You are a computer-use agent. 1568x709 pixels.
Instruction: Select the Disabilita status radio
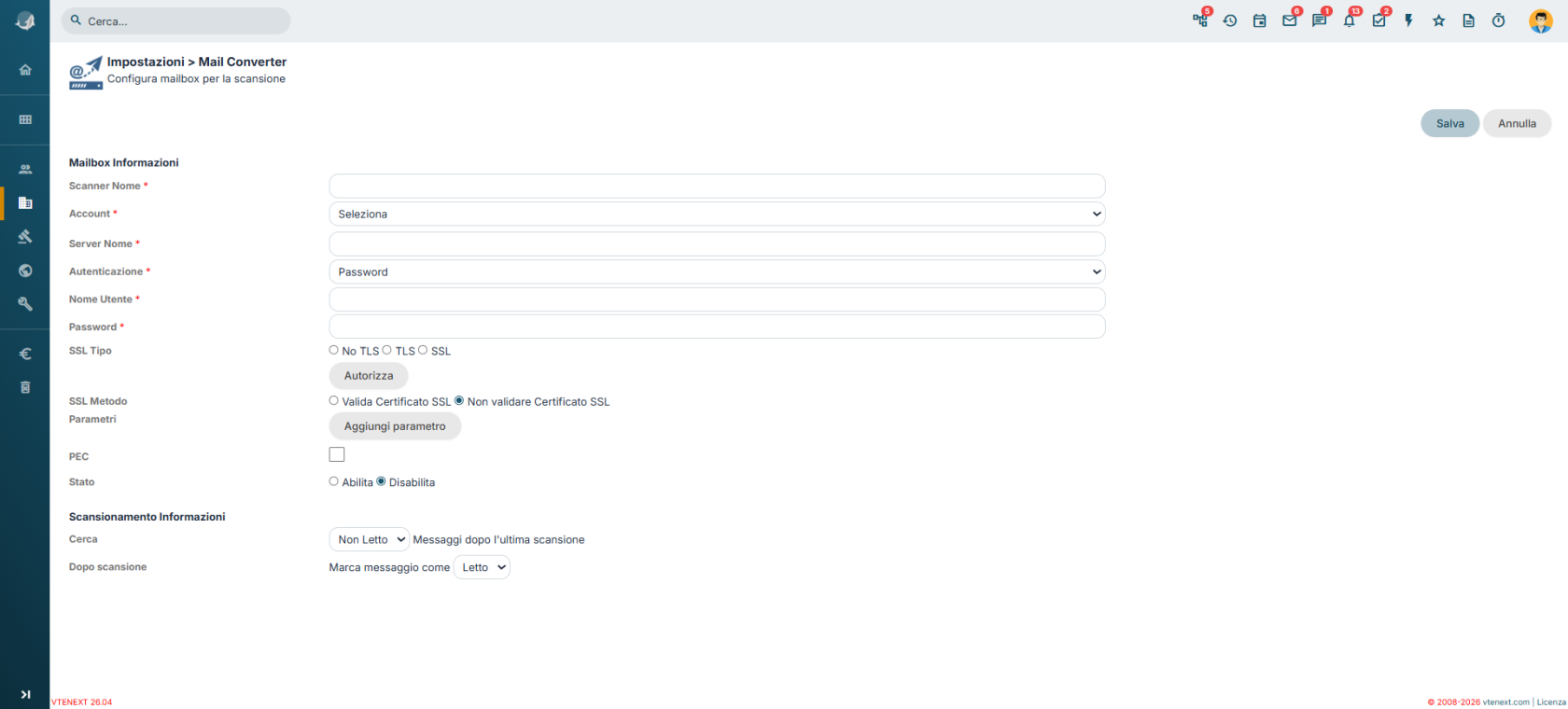point(381,481)
